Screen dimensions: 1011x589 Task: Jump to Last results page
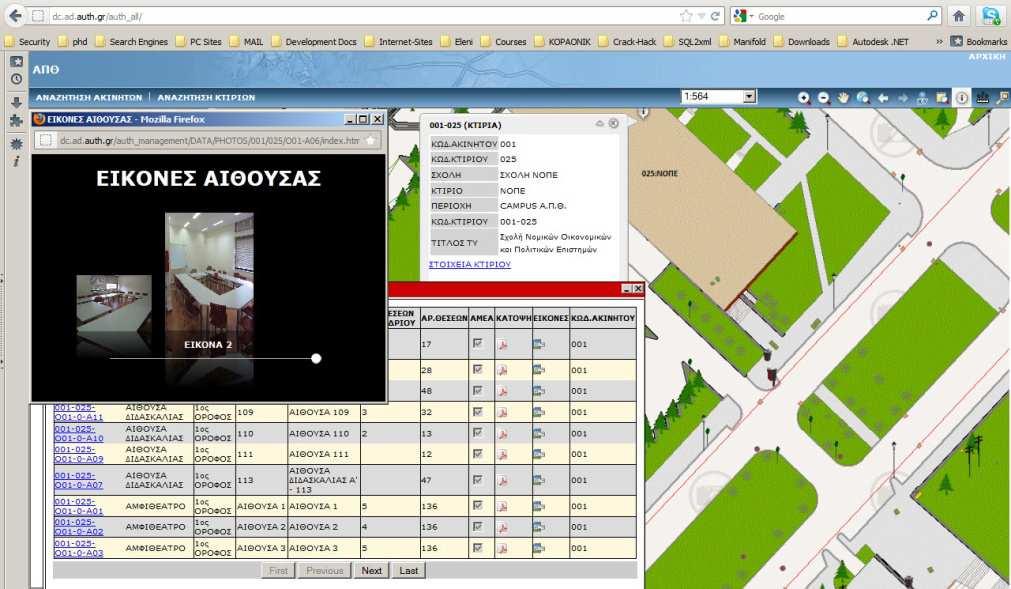click(x=409, y=570)
